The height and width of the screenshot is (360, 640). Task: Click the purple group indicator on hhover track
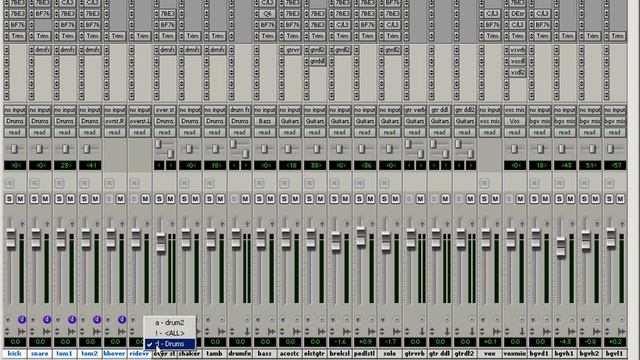click(x=122, y=320)
